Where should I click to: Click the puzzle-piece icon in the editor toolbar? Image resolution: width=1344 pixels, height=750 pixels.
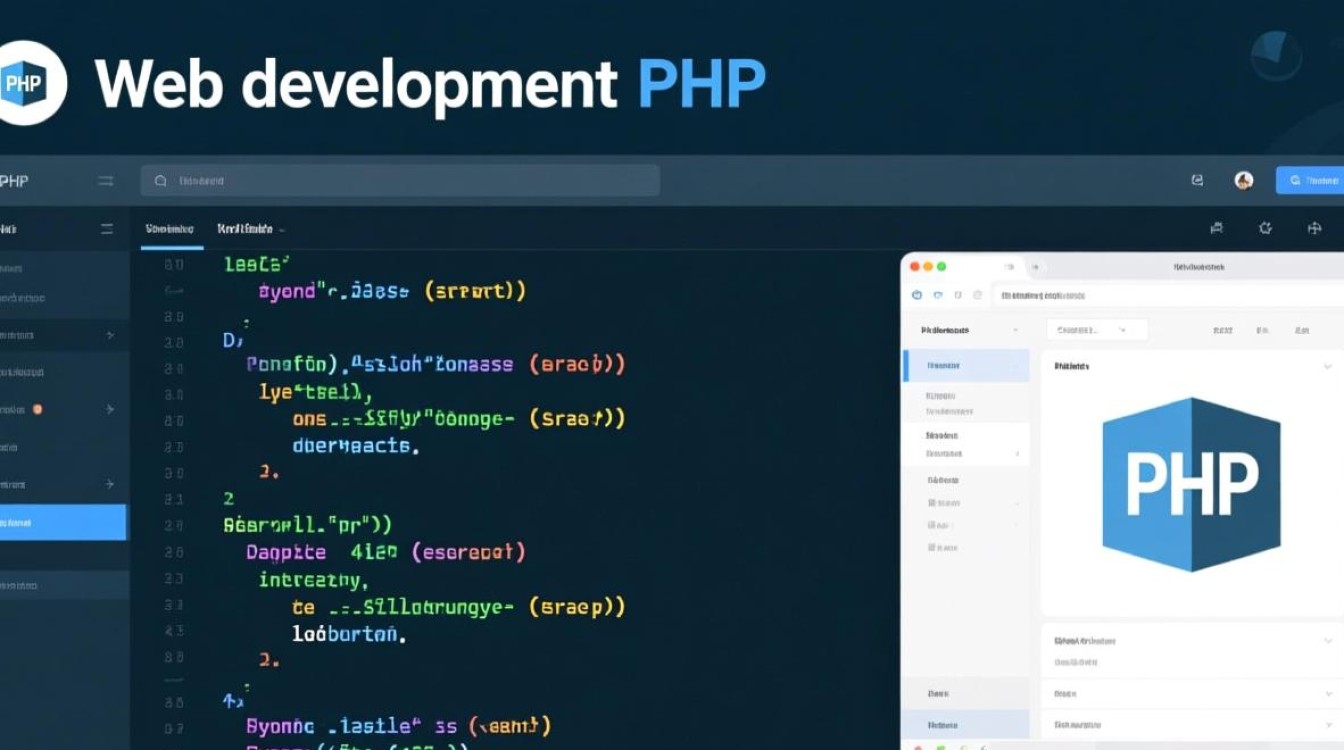pyautogui.click(x=1265, y=228)
